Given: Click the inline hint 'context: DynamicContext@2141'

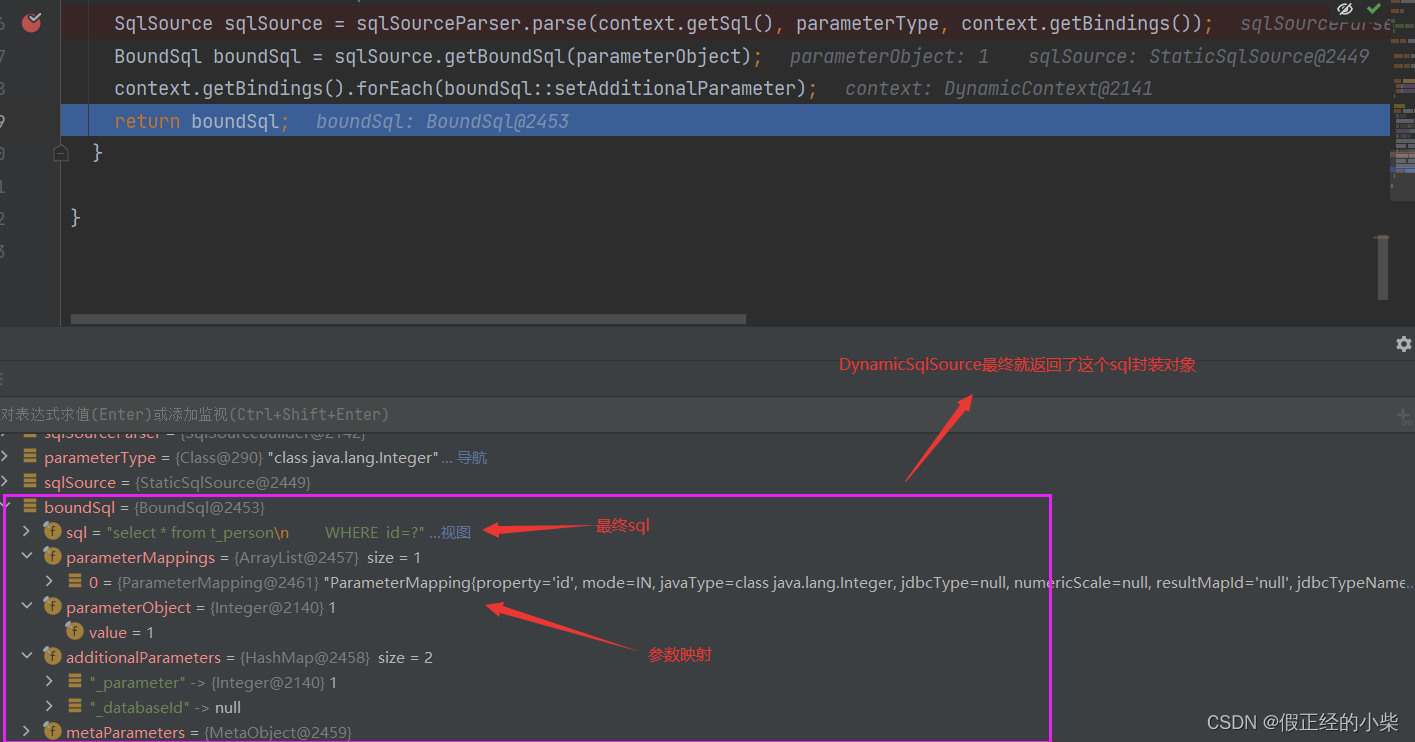Looking at the screenshot, I should (x=999, y=88).
